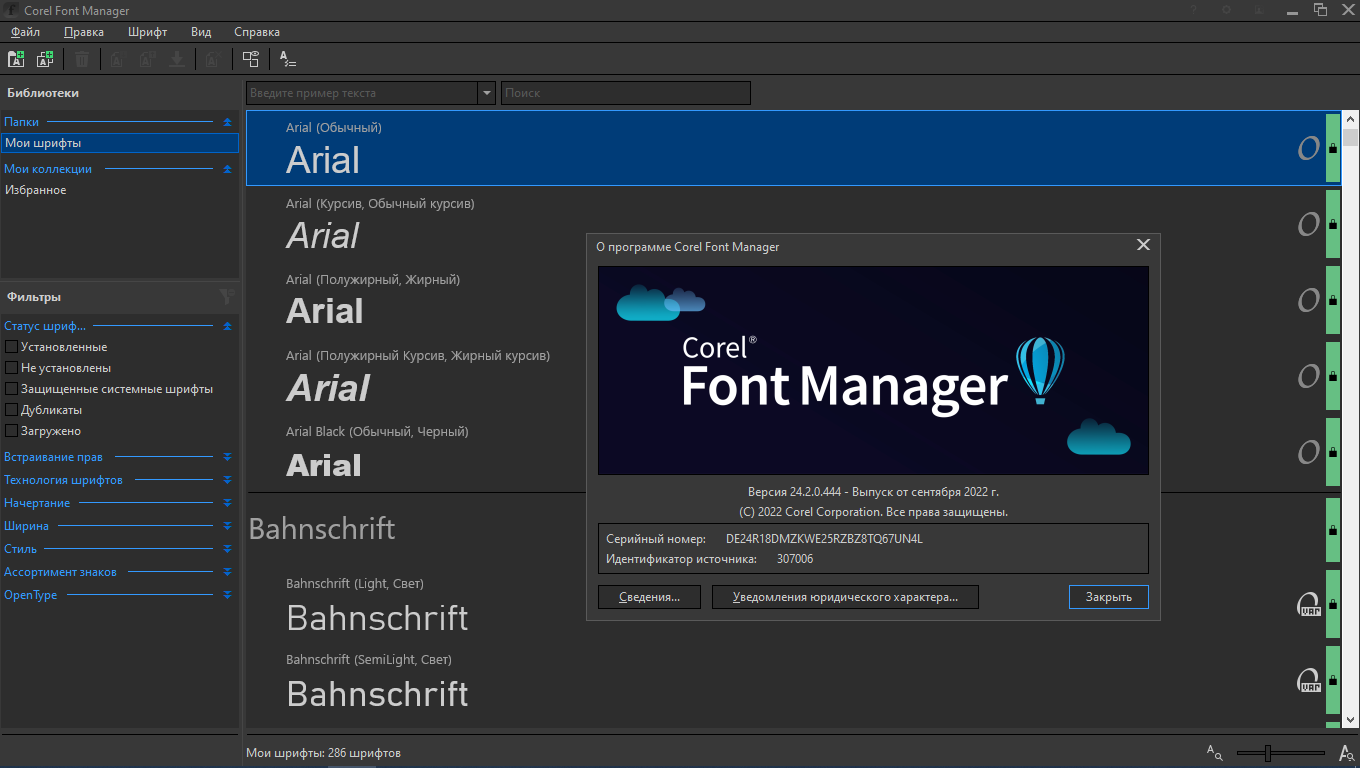
Task: Tick the Дубликаты filter checkbox
Action: (12, 410)
